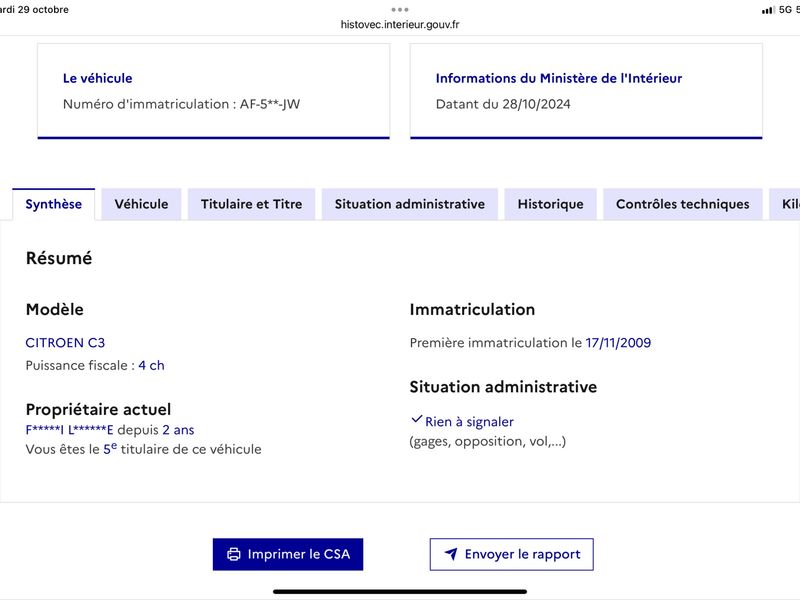The height and width of the screenshot is (600, 800).
Task: Click the Datant du 28/10/2024 text
Action: point(503,104)
